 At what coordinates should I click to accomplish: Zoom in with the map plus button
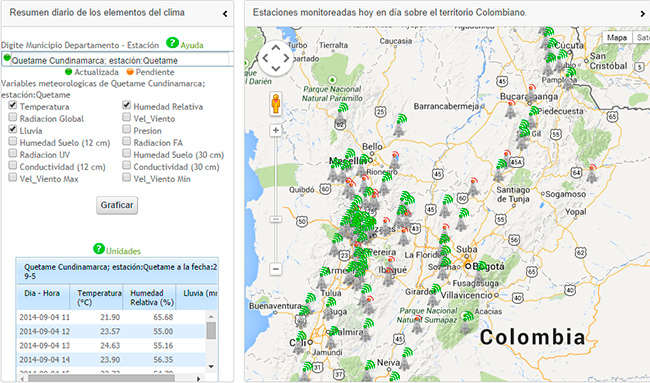[x=276, y=131]
